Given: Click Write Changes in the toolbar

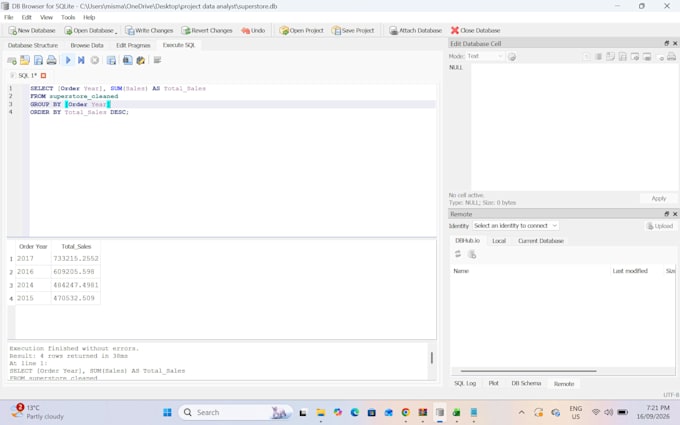Looking at the screenshot, I should pos(149,30).
